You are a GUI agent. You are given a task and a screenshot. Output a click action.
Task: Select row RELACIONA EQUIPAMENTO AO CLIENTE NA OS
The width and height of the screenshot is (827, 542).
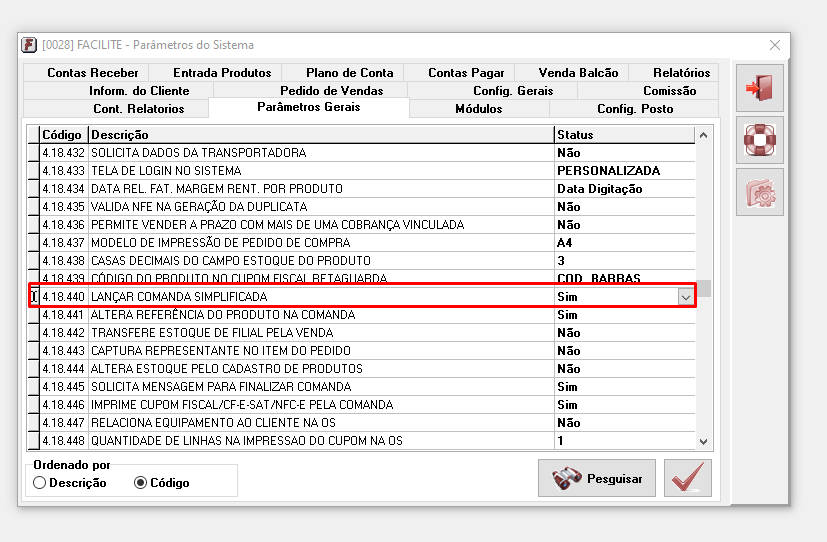[x=361, y=422]
